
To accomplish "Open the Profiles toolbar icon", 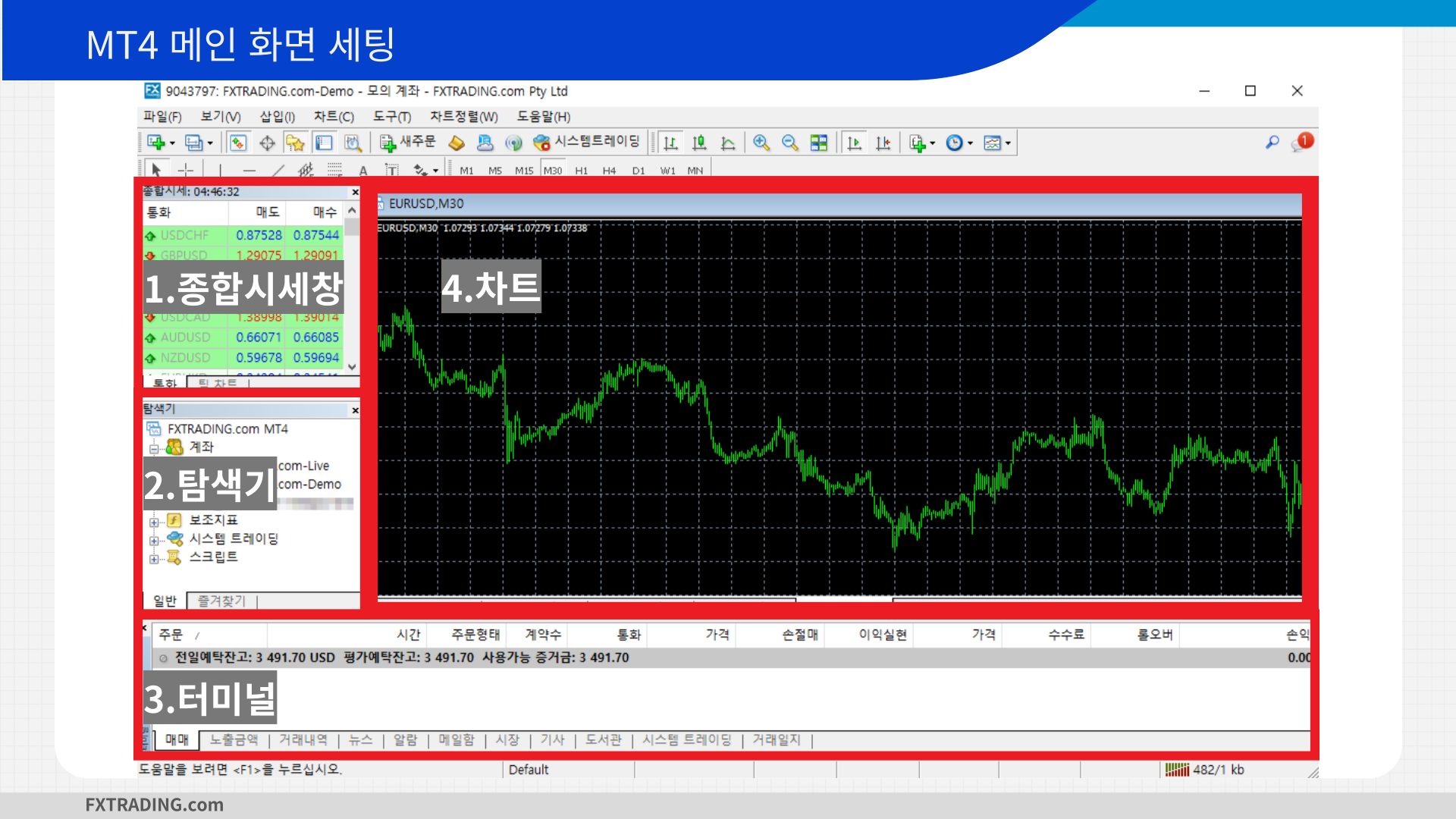I will coord(194,143).
